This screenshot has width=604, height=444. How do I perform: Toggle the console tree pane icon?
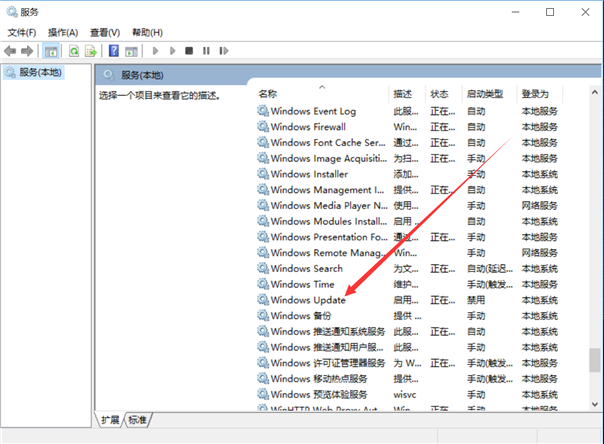pos(50,51)
